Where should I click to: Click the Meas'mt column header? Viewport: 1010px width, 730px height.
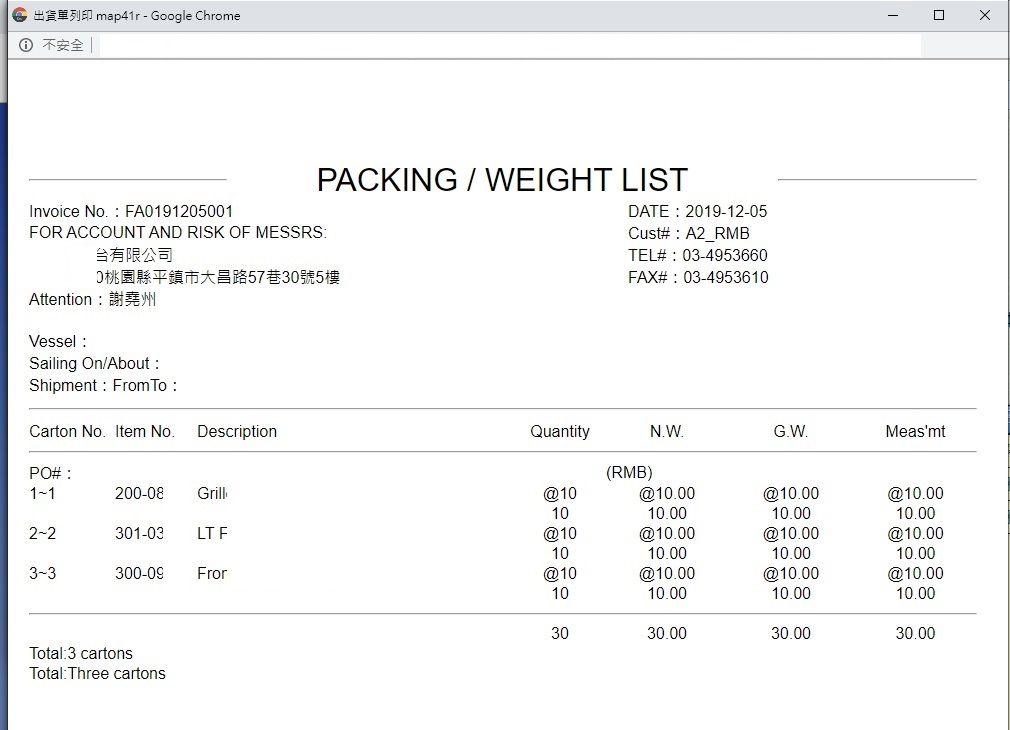coord(915,431)
